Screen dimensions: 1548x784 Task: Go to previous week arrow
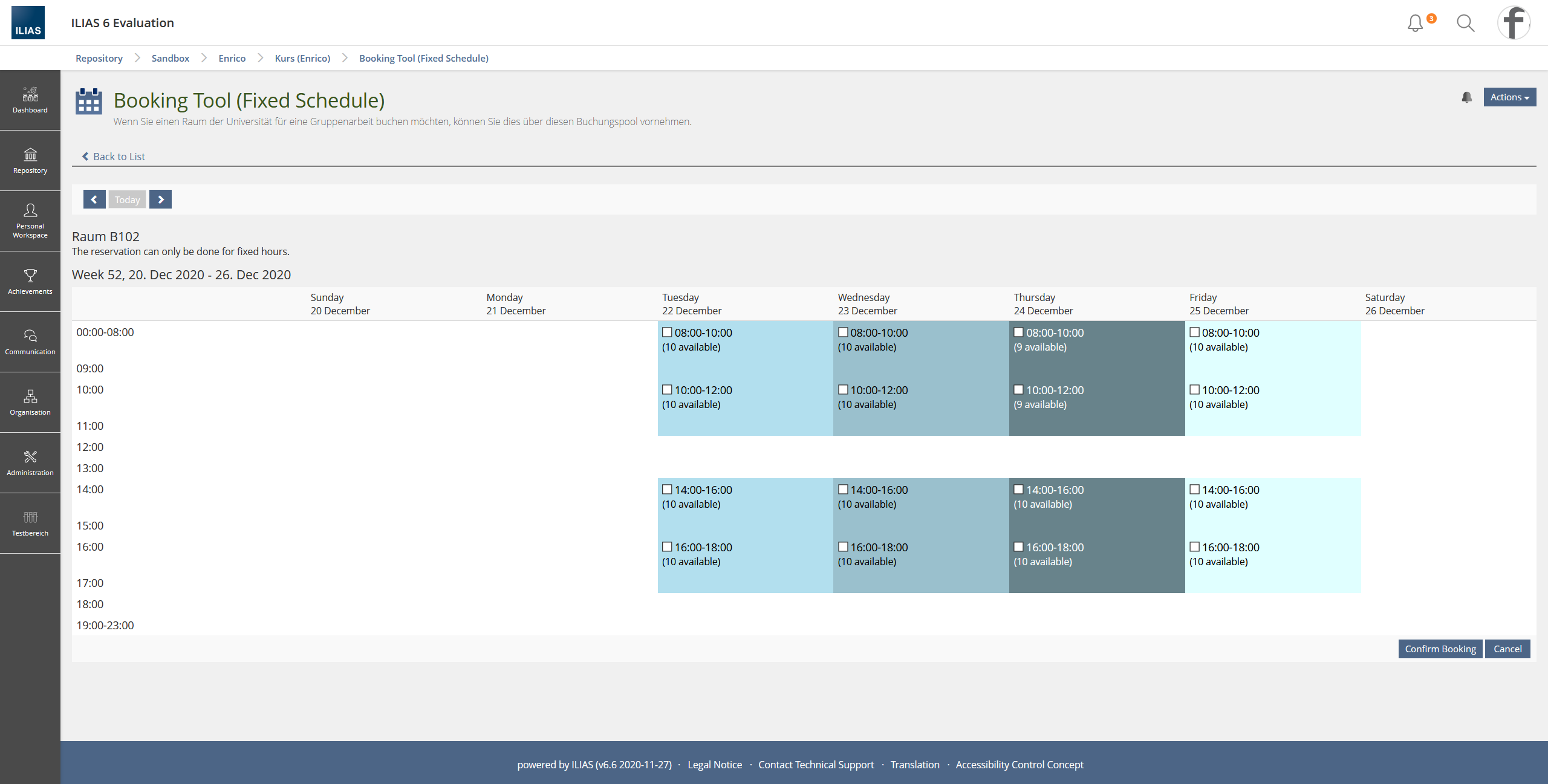pos(94,199)
